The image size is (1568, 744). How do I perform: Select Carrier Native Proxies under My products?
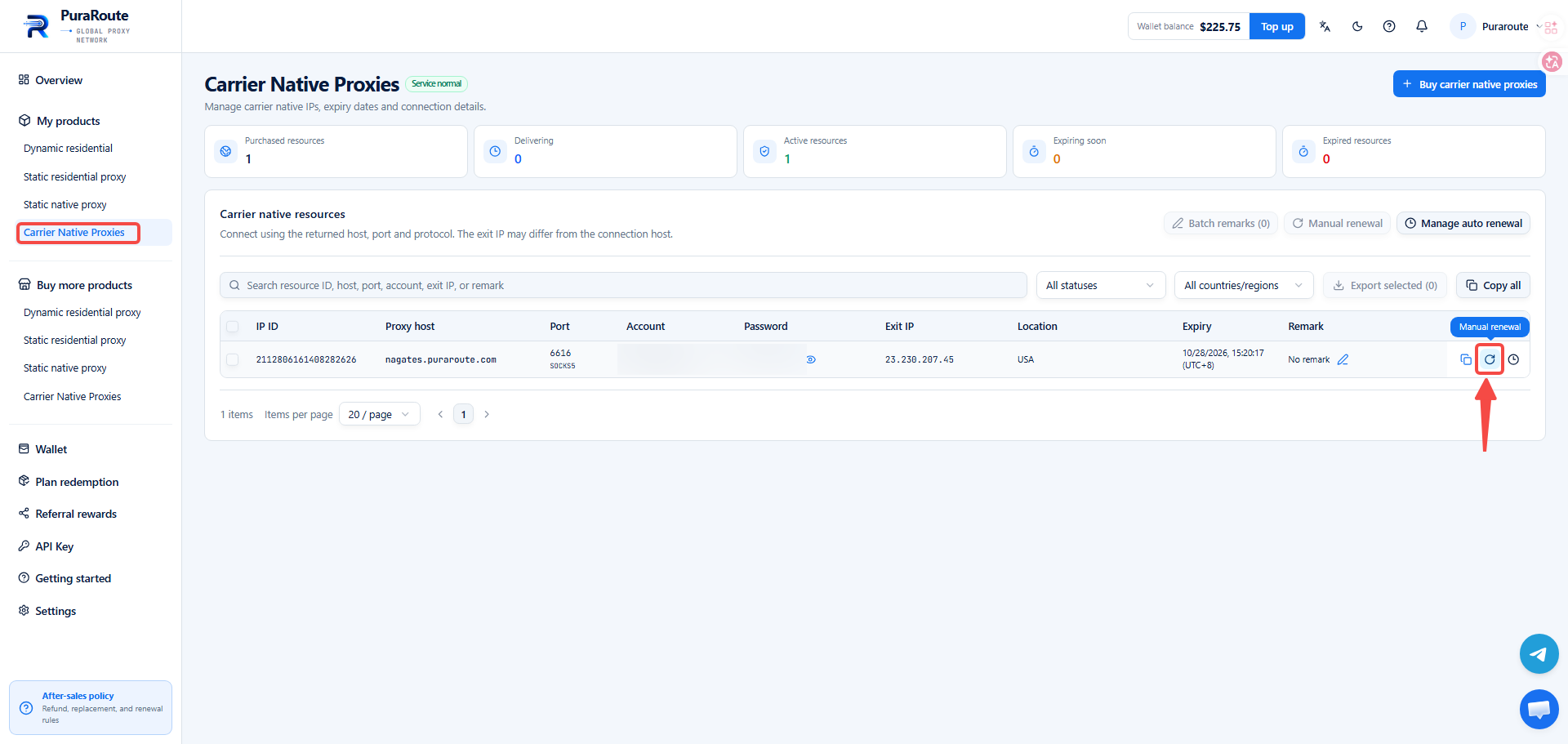[x=74, y=233]
